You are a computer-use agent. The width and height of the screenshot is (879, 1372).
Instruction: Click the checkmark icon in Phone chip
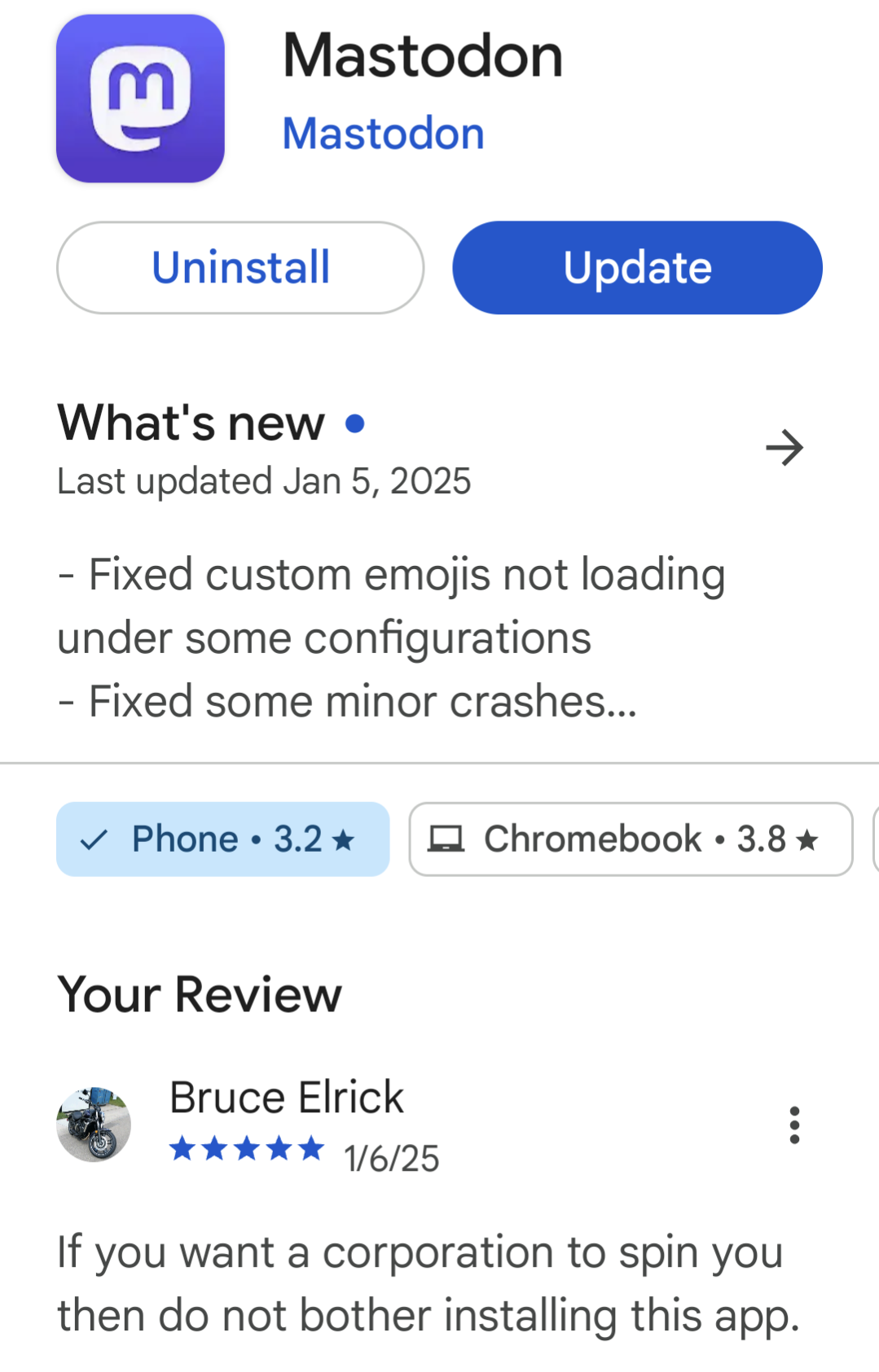coord(94,839)
